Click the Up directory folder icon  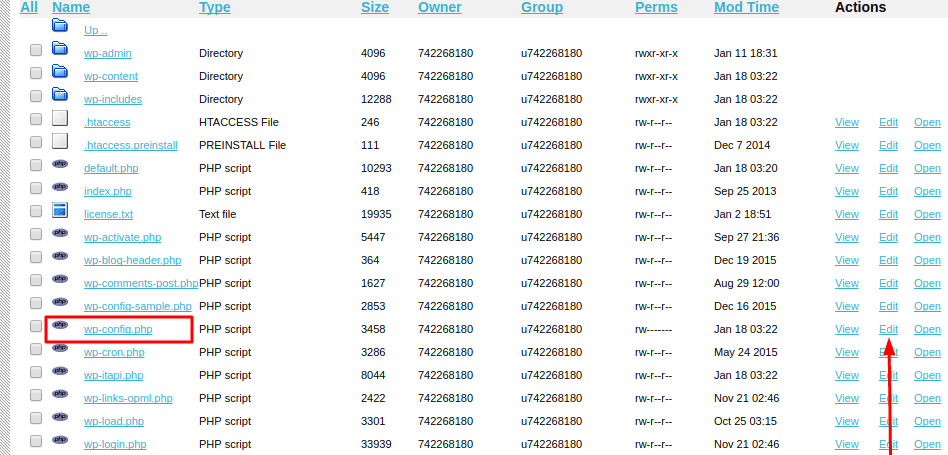coord(60,26)
